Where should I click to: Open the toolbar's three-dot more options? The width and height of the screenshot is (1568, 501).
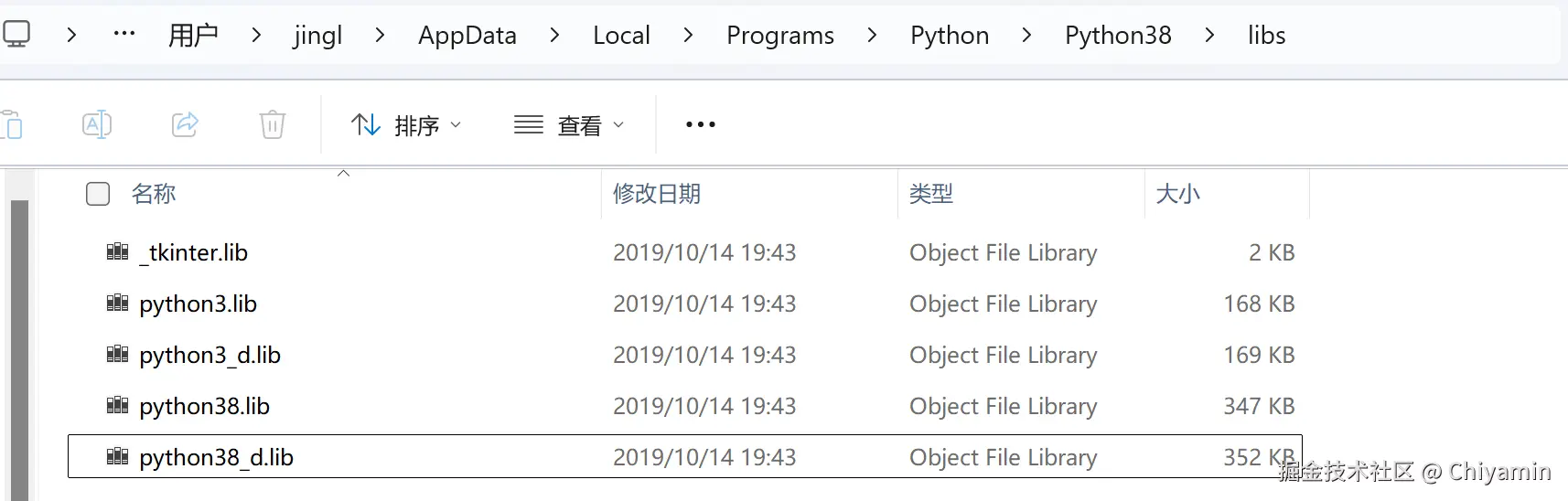pyautogui.click(x=700, y=124)
